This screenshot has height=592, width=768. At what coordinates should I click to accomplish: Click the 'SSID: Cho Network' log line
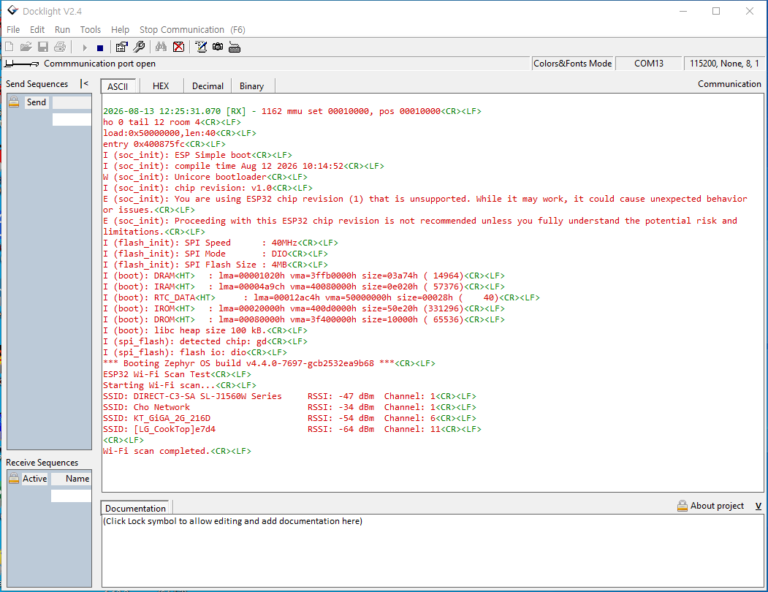[x=289, y=407]
